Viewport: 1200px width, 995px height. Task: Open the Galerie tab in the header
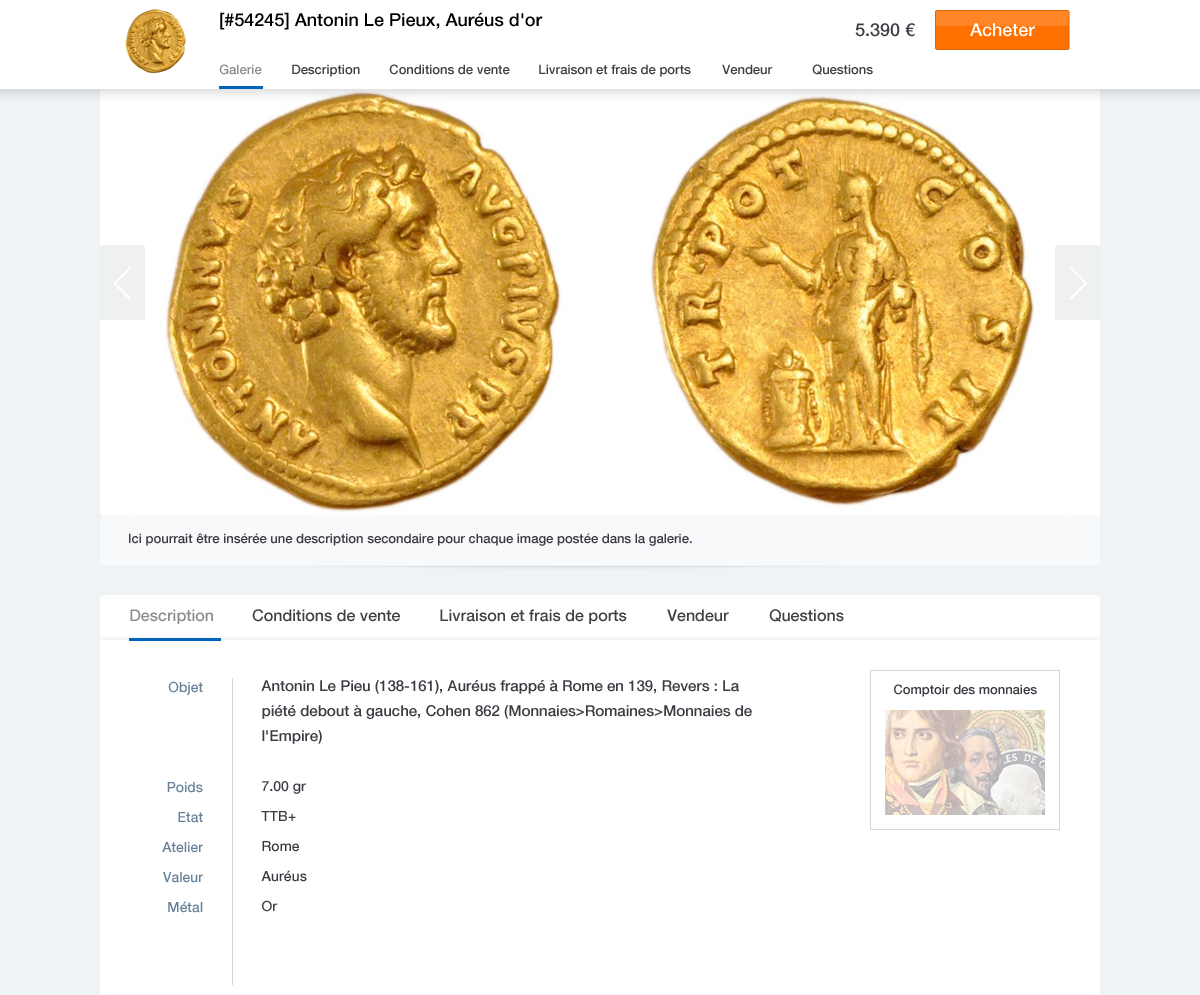click(241, 70)
